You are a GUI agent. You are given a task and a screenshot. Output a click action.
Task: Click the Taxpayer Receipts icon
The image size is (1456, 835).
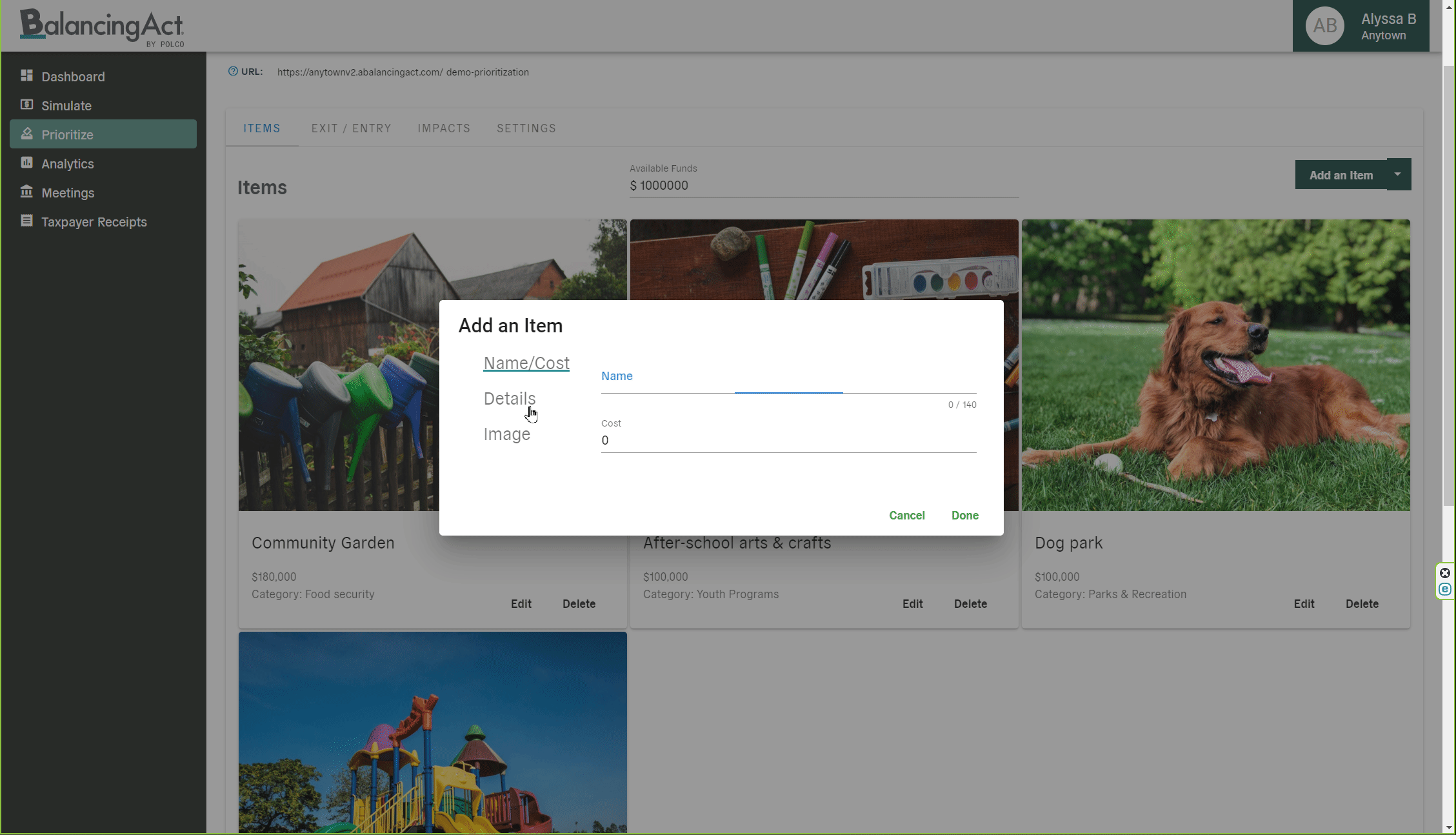(x=26, y=221)
